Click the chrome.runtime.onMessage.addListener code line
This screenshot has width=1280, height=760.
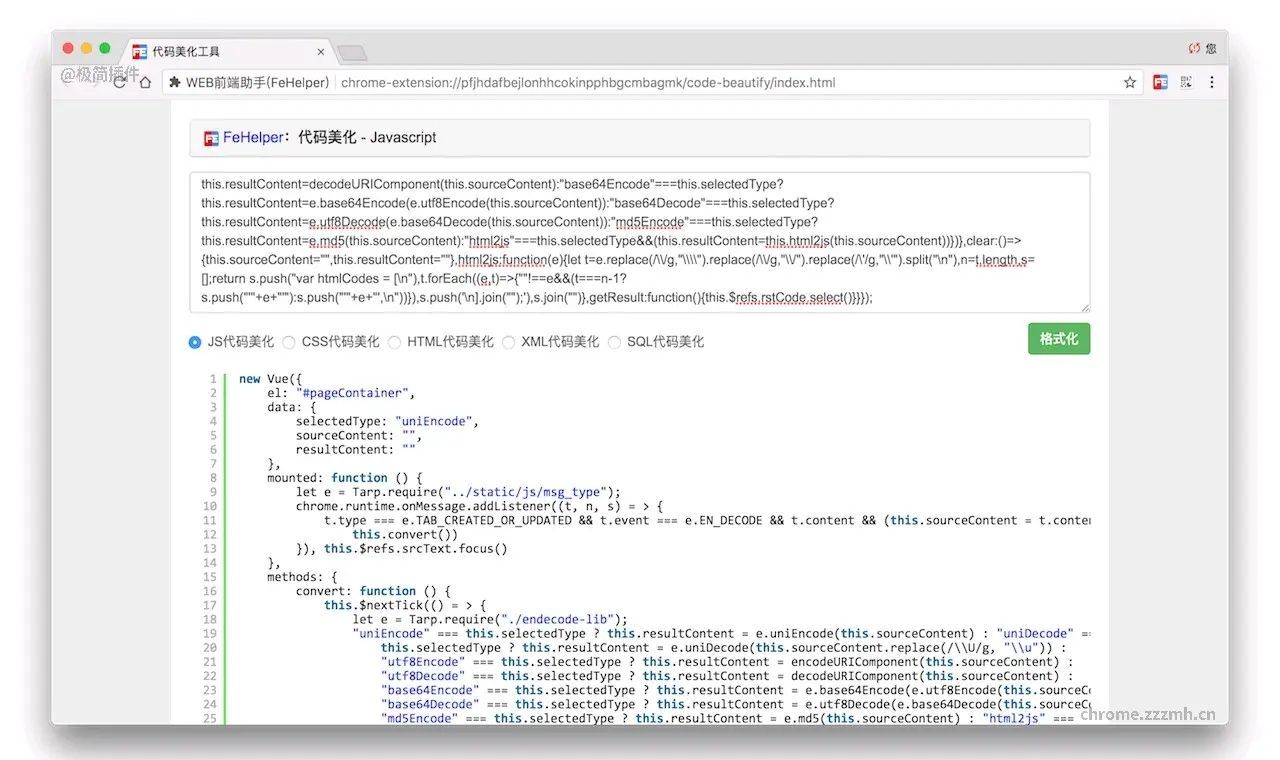point(479,506)
